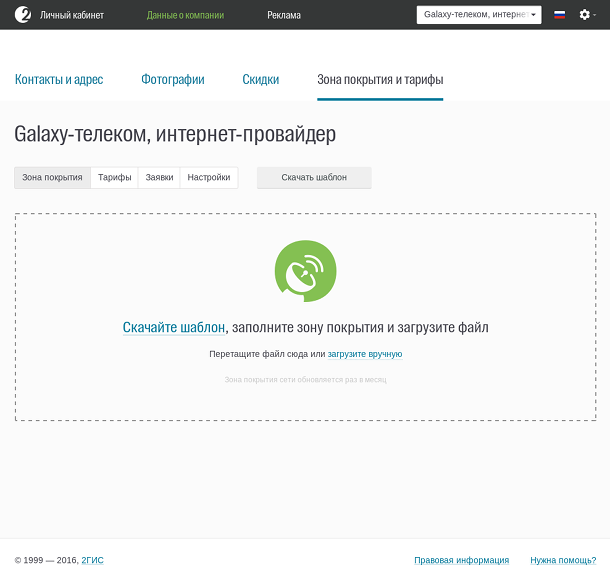Viewport: 610px width, 583px height.
Task: Open Правовая информация link
Action: pos(461,560)
